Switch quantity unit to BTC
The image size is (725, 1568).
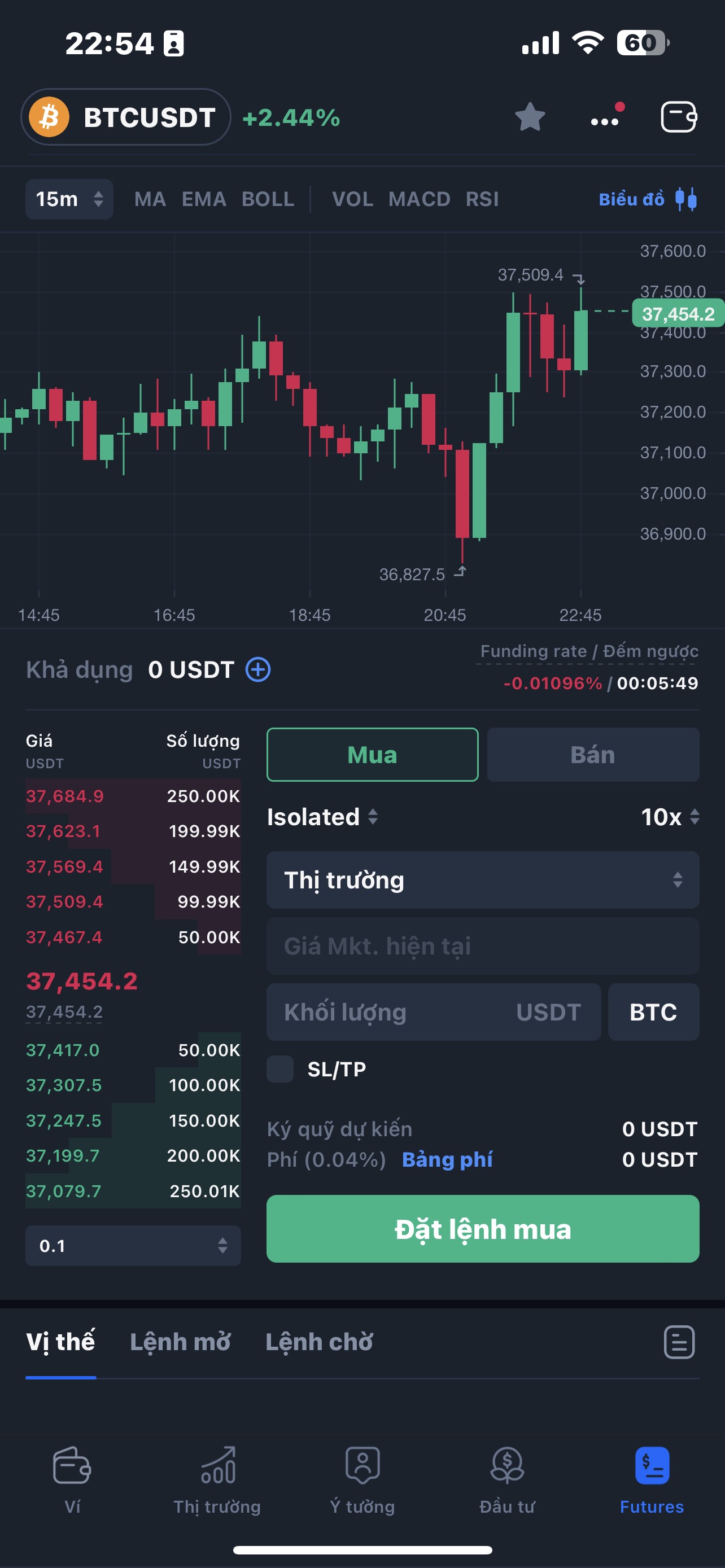[x=653, y=1011]
